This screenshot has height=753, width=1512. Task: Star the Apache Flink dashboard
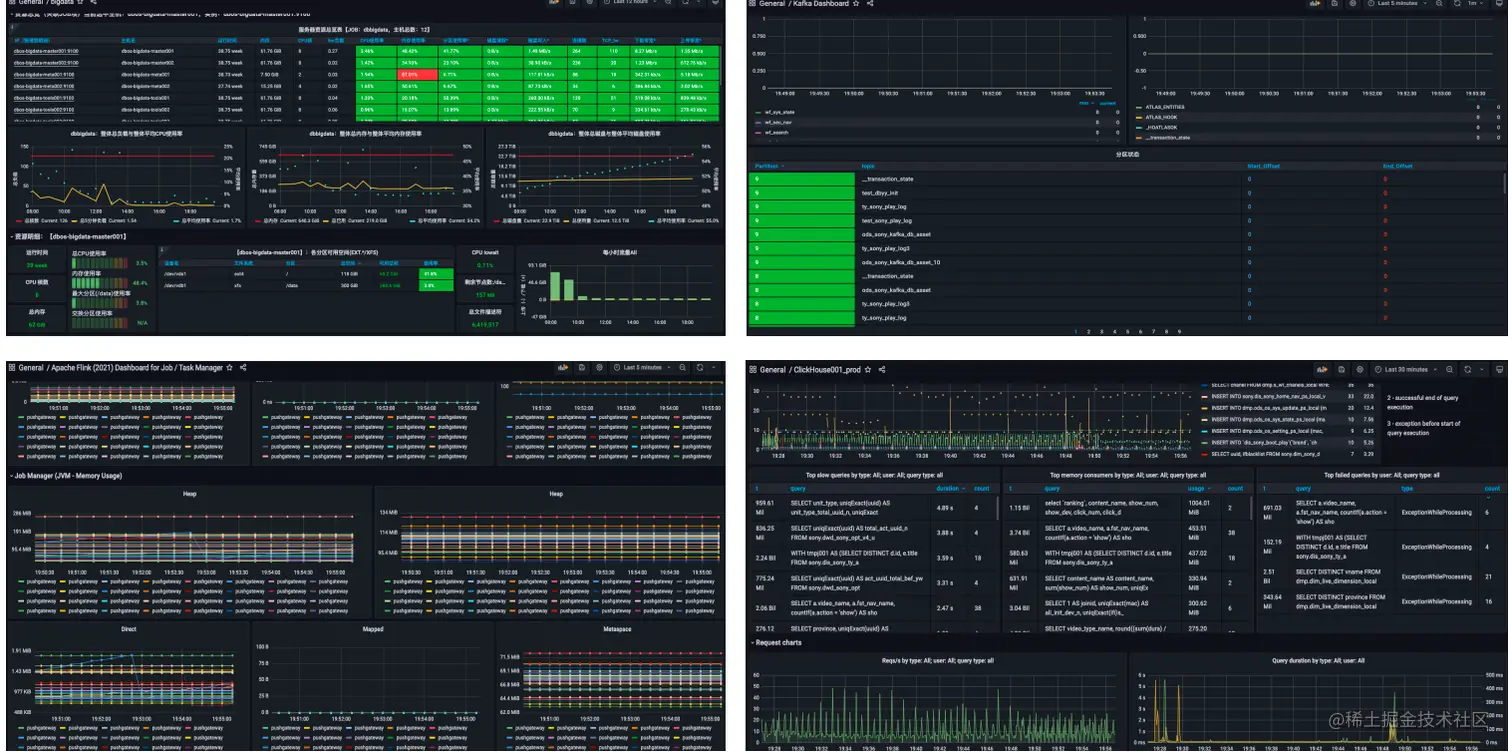(229, 368)
